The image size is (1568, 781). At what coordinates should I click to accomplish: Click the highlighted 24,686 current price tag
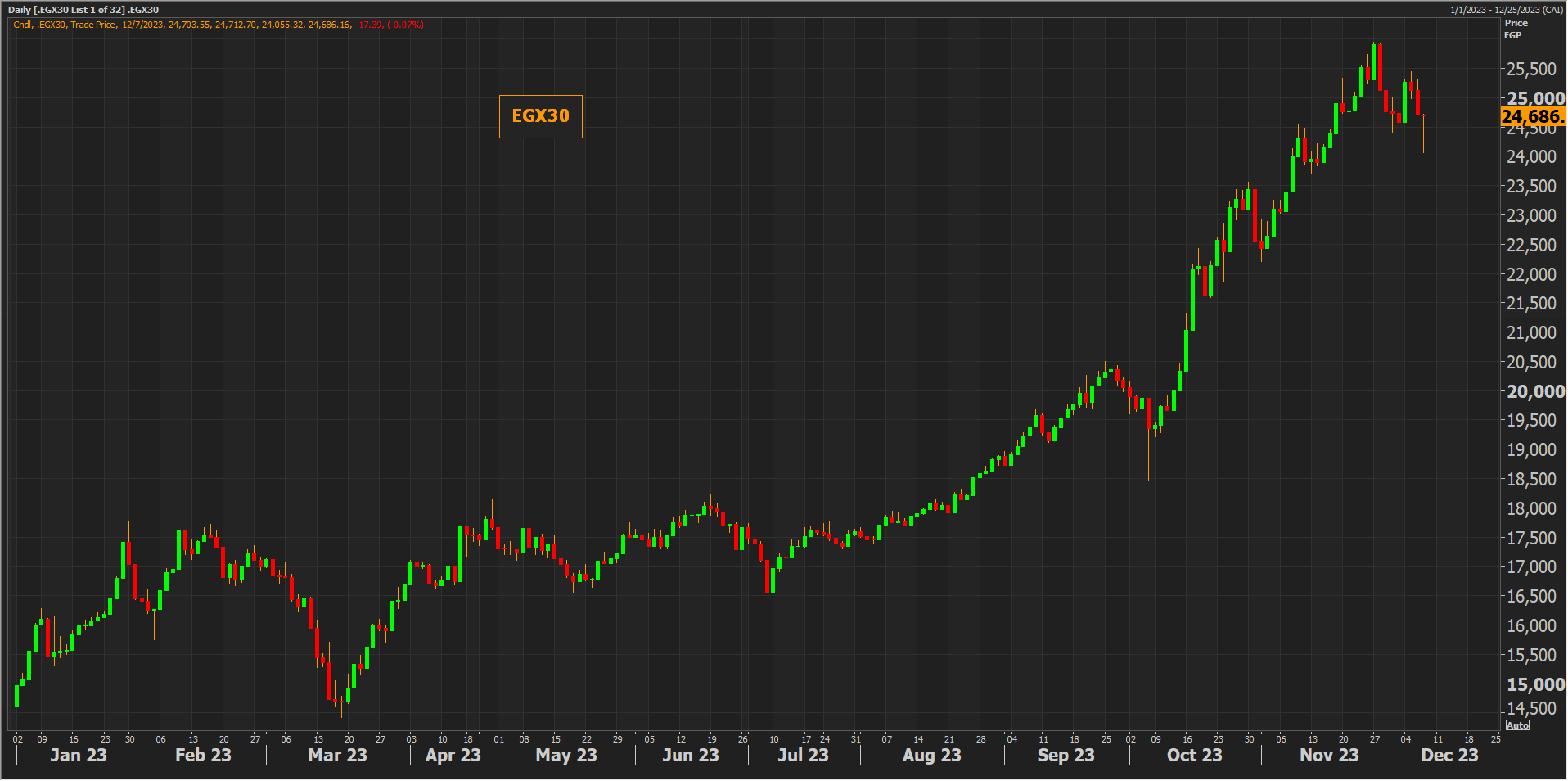tap(1532, 117)
